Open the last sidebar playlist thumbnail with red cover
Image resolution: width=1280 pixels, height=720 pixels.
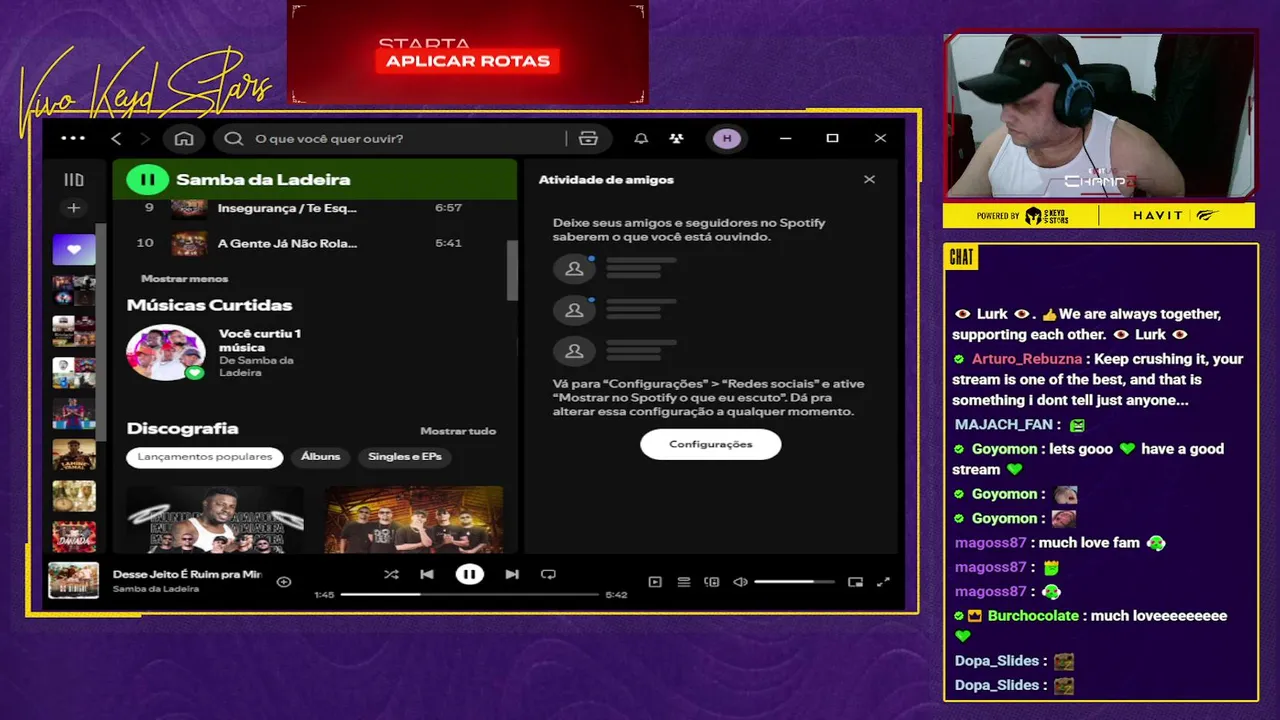pyautogui.click(x=74, y=537)
